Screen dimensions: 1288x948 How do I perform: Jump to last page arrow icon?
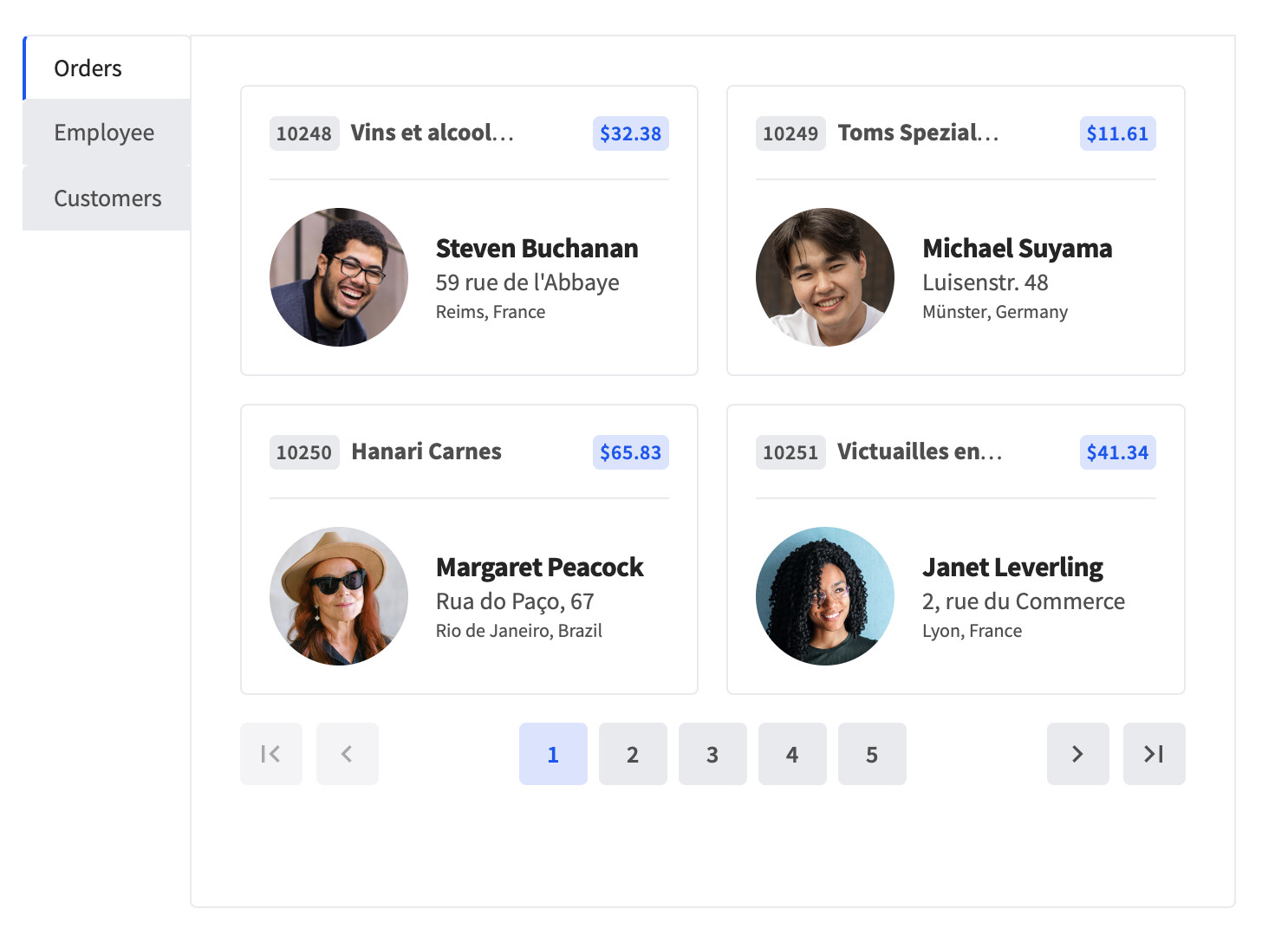click(1154, 754)
